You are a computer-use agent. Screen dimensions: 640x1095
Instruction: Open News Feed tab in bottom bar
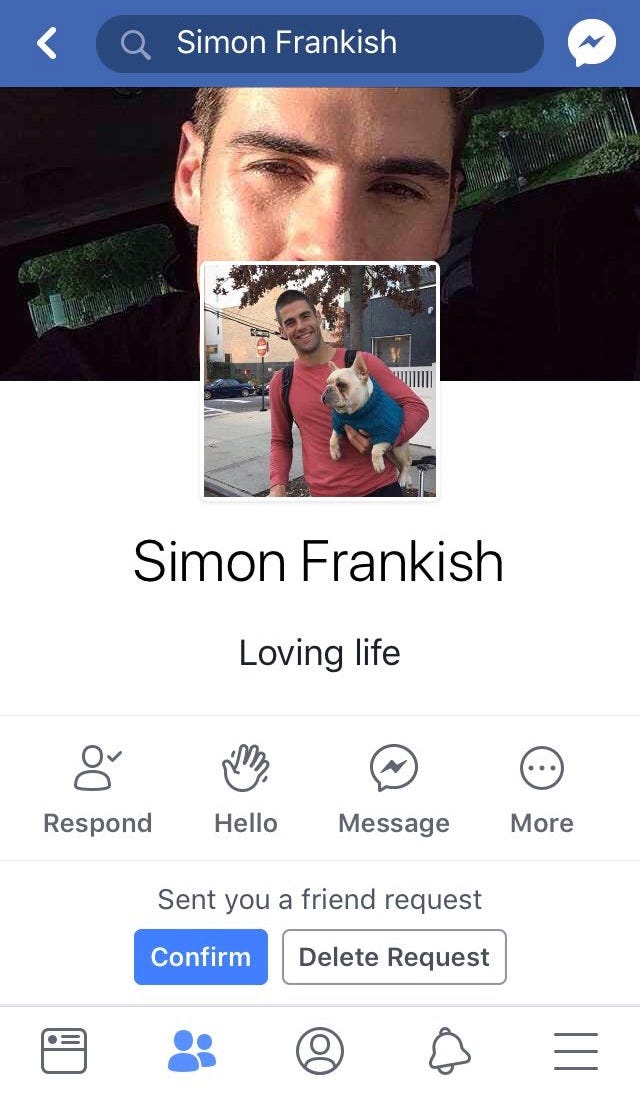(64, 1050)
